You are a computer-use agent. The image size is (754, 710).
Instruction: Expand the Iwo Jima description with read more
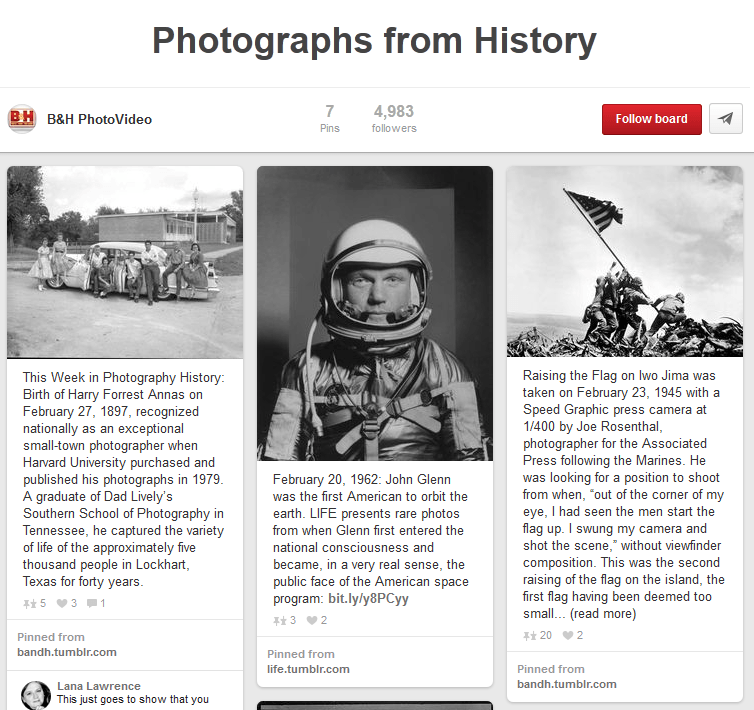603,614
